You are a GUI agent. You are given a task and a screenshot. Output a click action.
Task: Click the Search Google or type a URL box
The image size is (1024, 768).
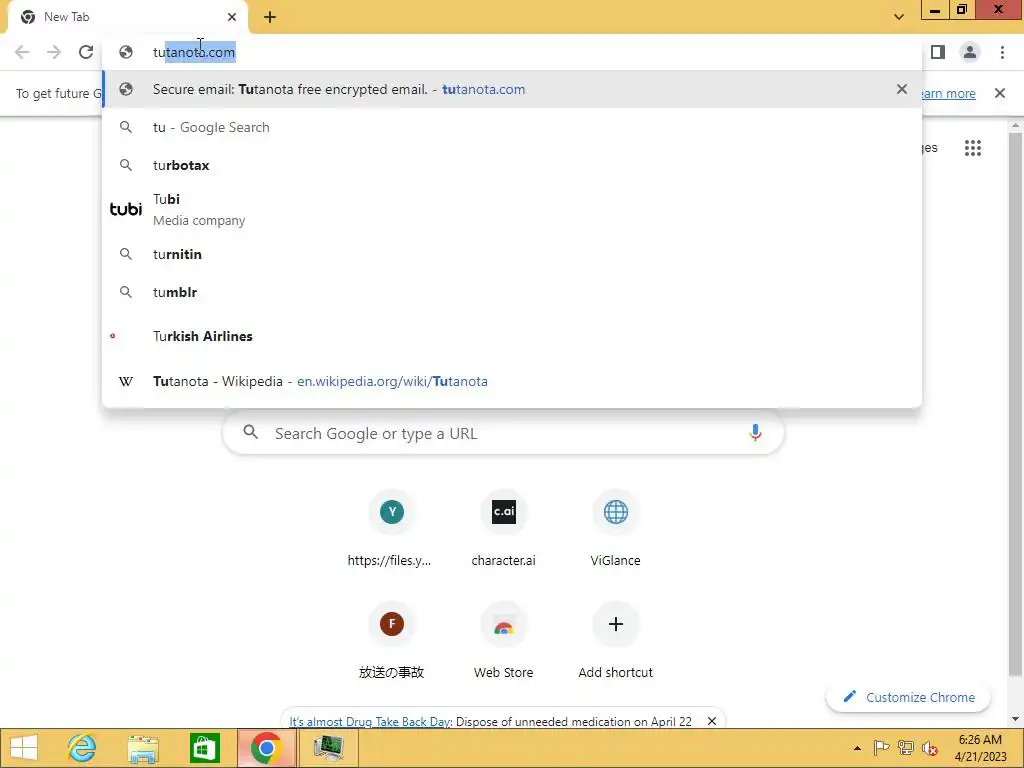[503, 433]
